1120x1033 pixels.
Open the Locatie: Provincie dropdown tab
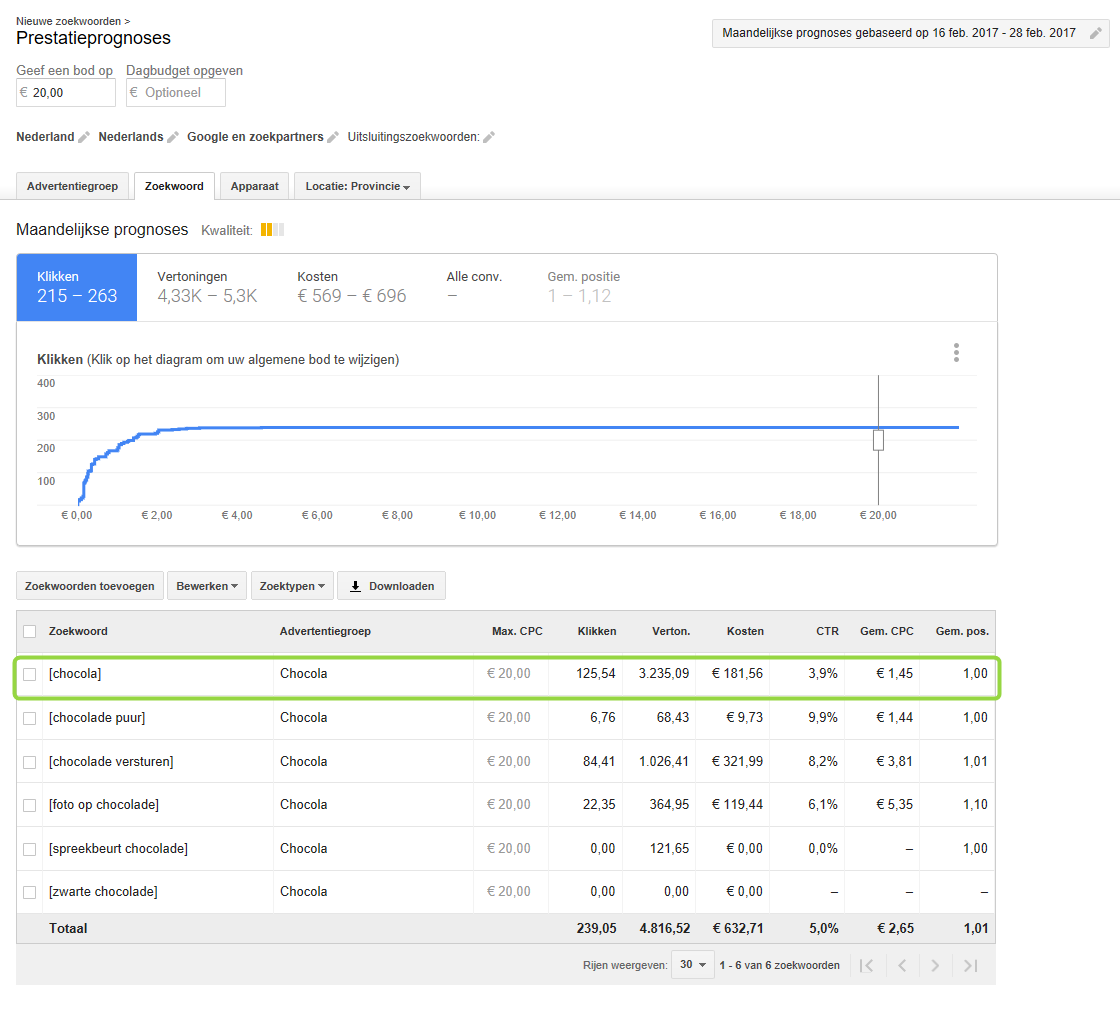[x=357, y=186]
